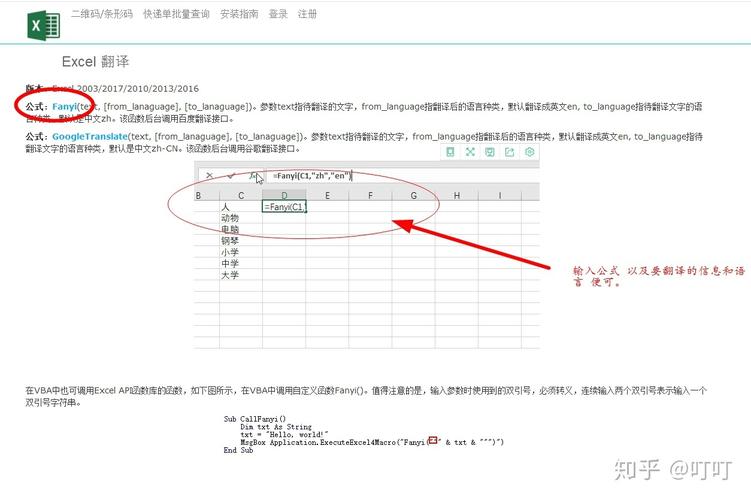Select the cell containing 大学
This screenshot has width=751, height=500.
coord(241,275)
